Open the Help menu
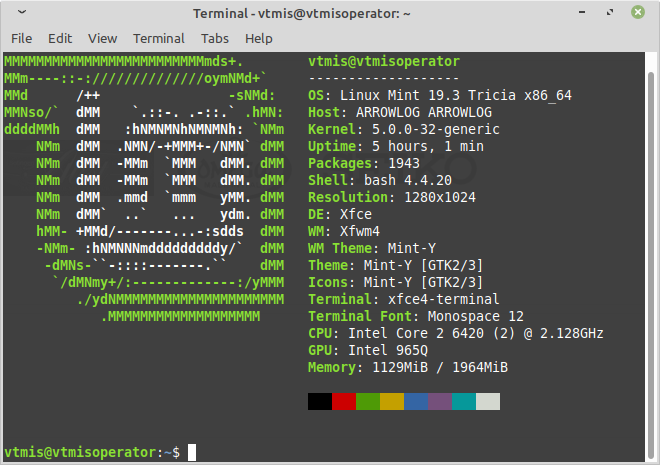660x465 pixels. (258, 39)
